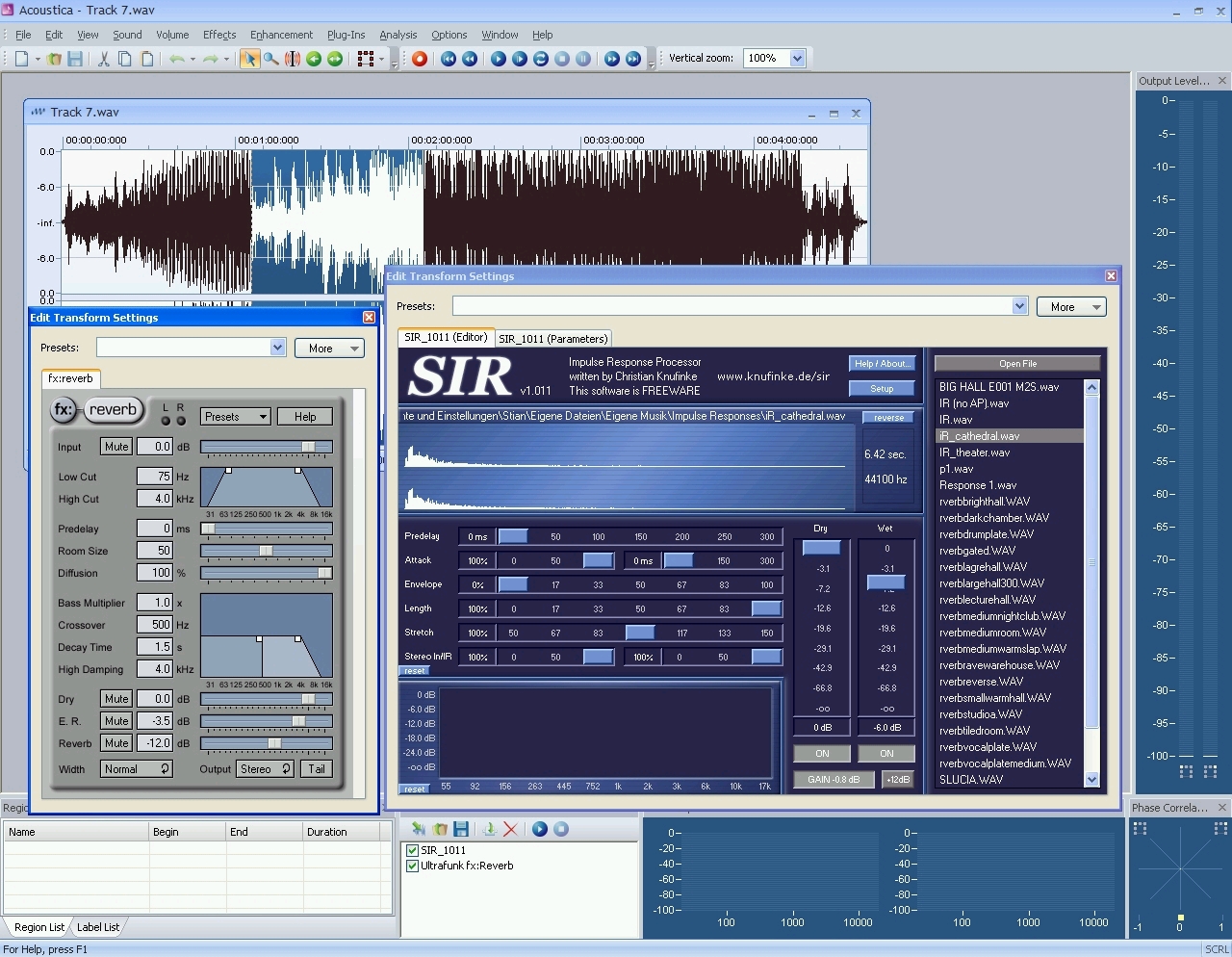Click the Save chain floppy icon
1232x957 pixels.
click(x=461, y=829)
